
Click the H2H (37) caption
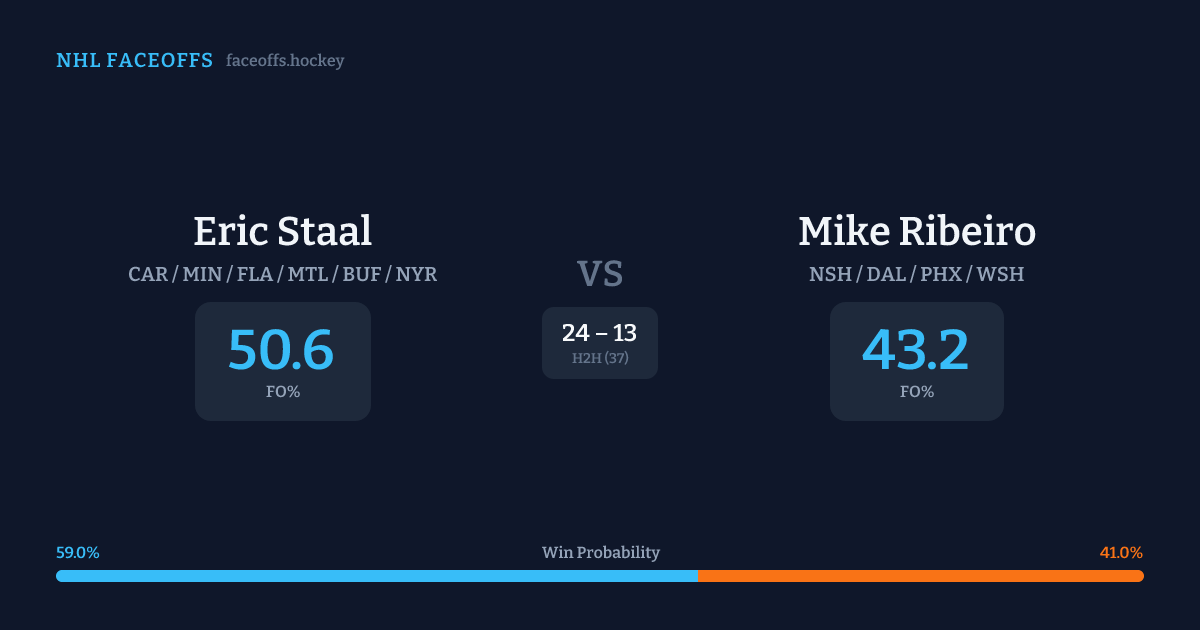[599, 358]
